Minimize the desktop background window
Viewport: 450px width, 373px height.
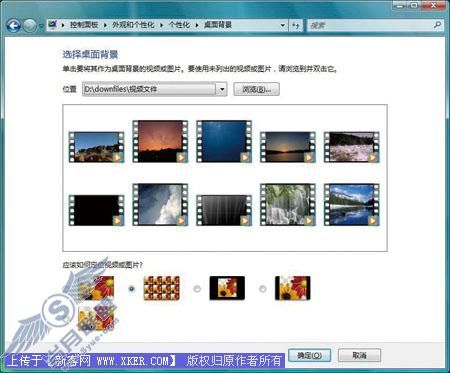(x=400, y=5)
